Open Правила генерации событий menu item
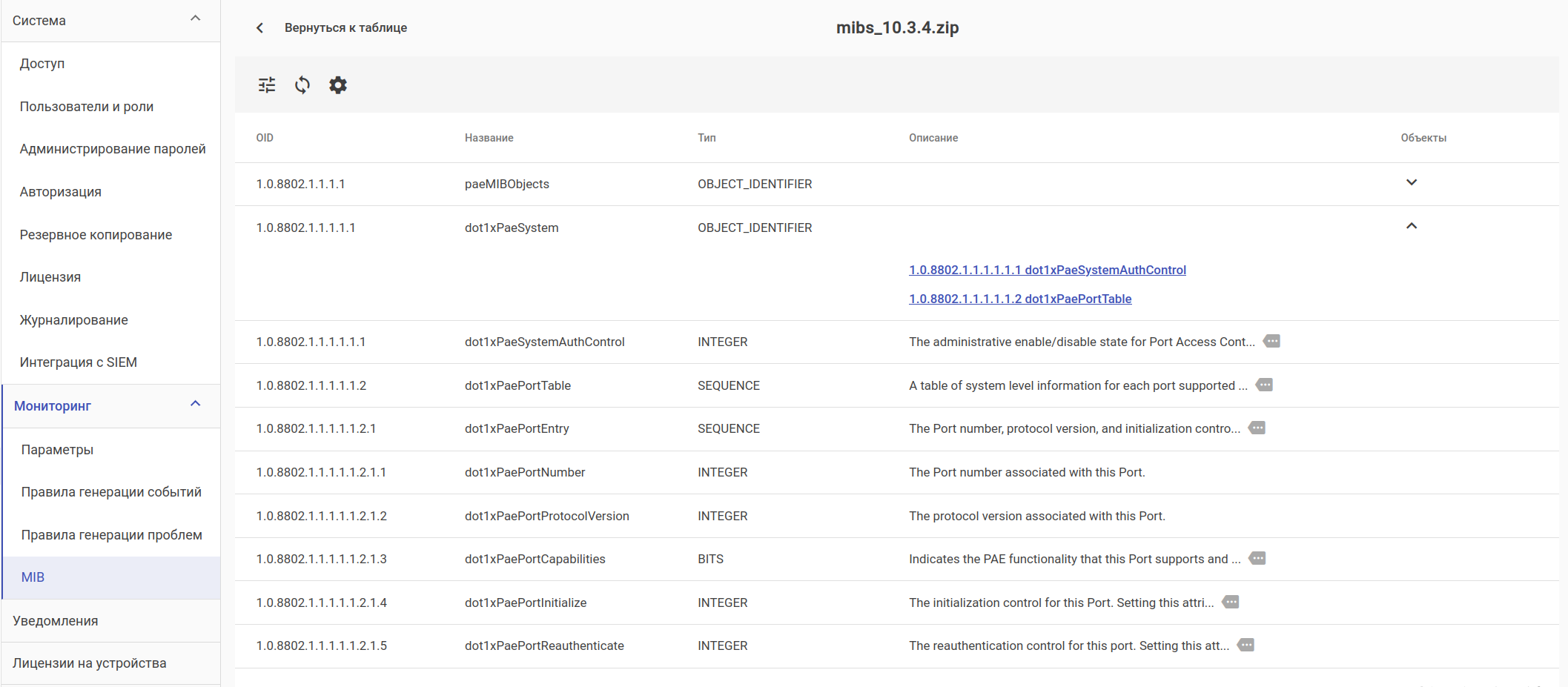 (111, 492)
